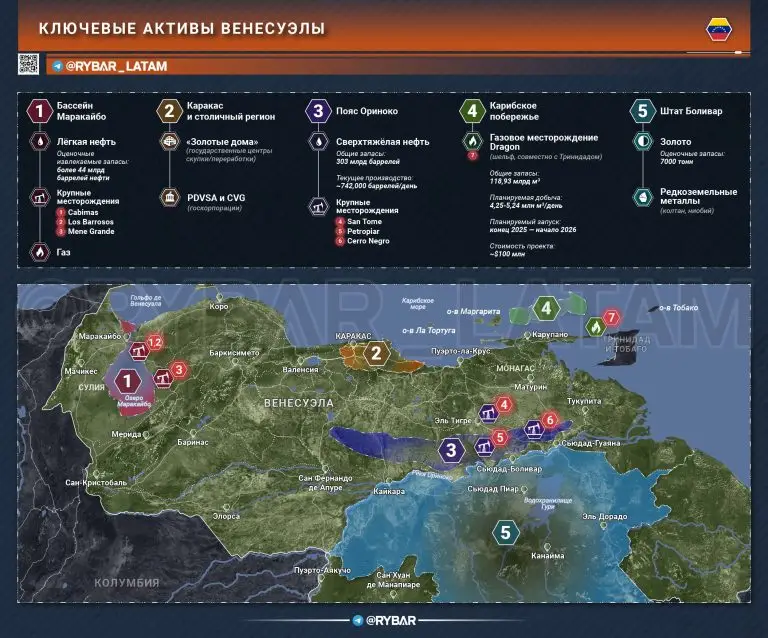This screenshot has width=768, height=638.
Task: Click the oil drop icon next to Лёгкая нефть
Action: (38, 142)
